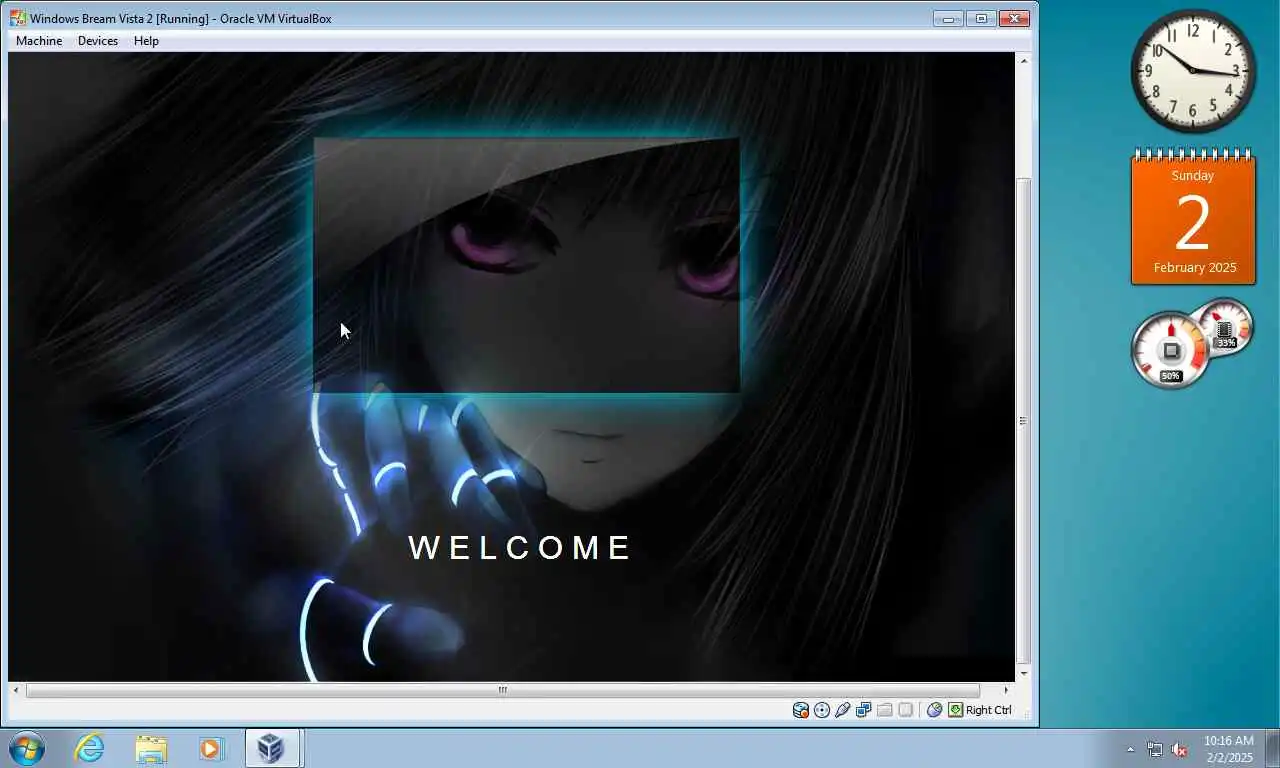
Task: Minimize the VirtualBox window
Action: click(948, 18)
